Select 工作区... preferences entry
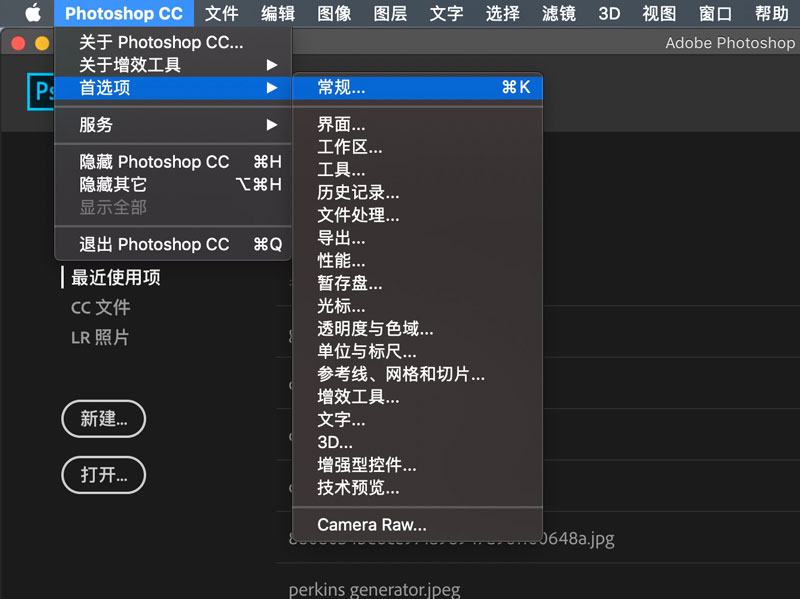The image size is (800, 599). click(417, 147)
